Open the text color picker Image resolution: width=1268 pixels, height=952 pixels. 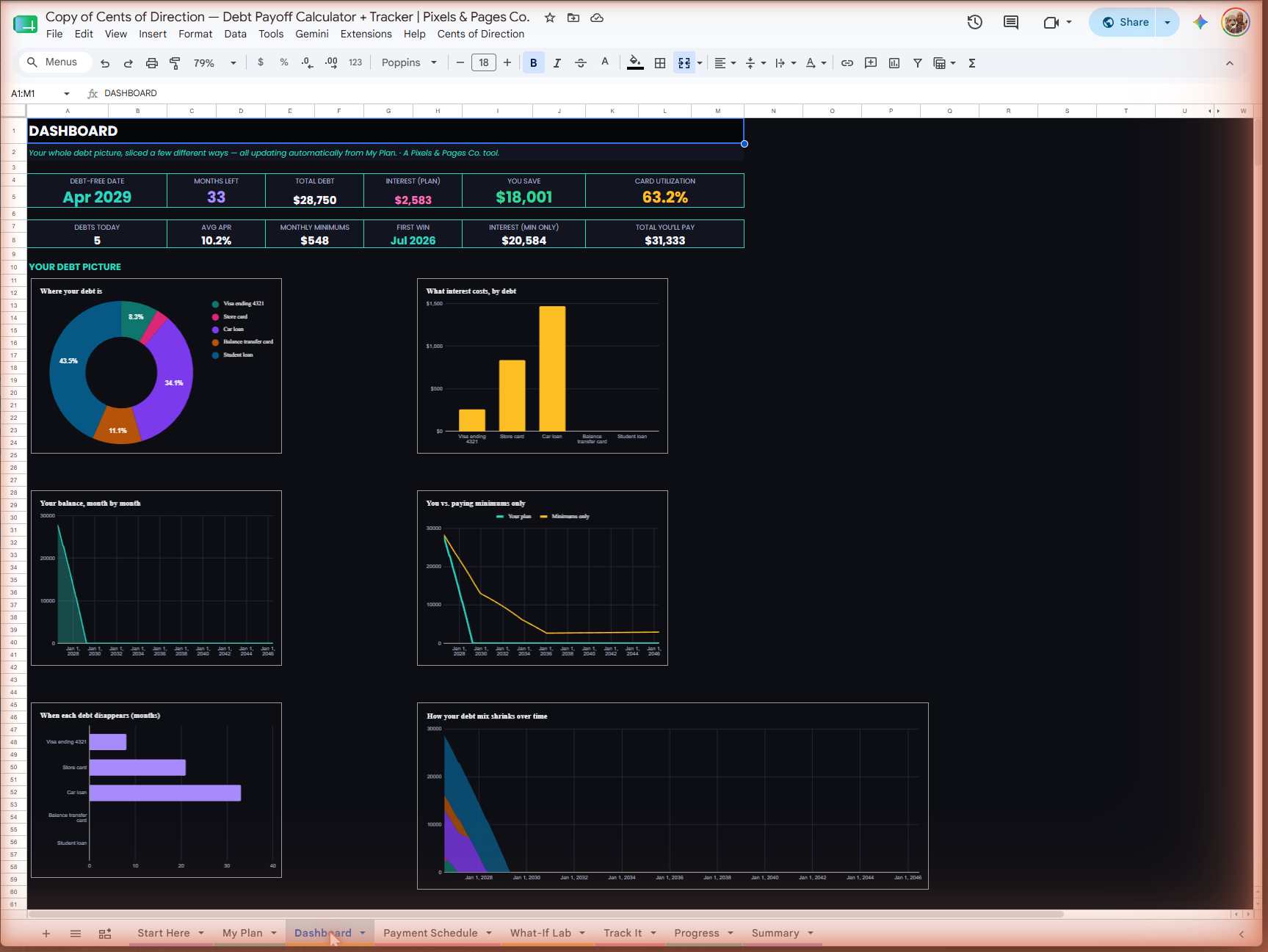605,63
